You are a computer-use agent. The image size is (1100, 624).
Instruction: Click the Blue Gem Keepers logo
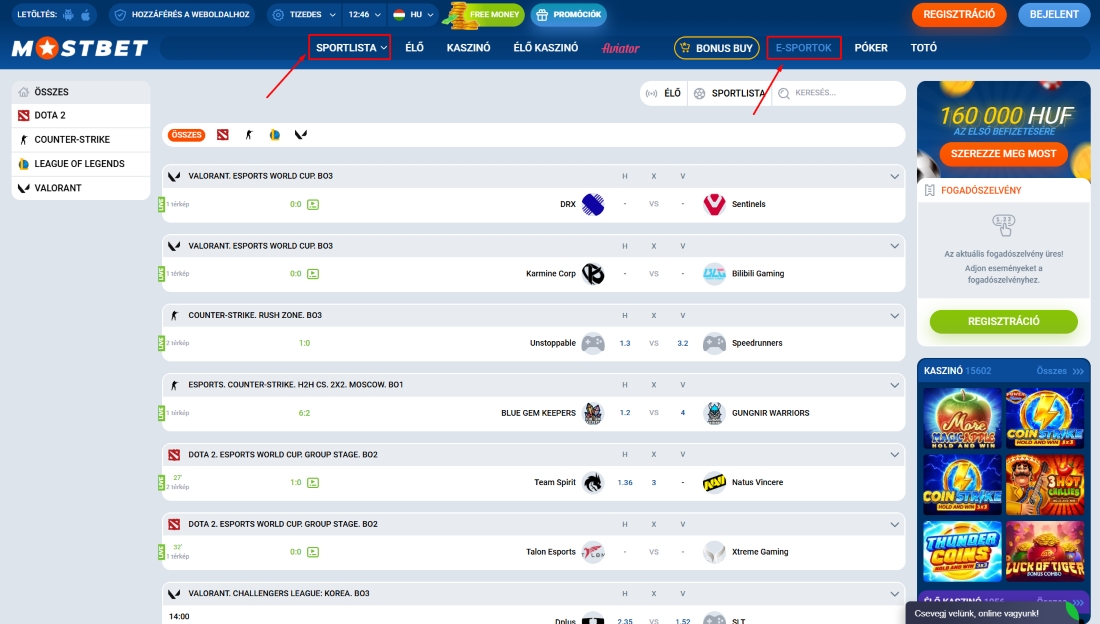point(593,413)
